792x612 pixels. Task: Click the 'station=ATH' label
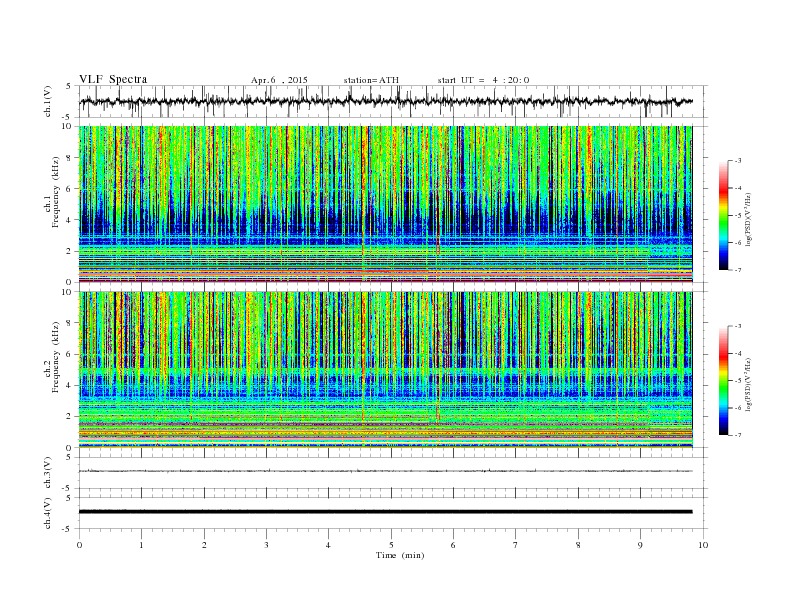(x=371, y=80)
